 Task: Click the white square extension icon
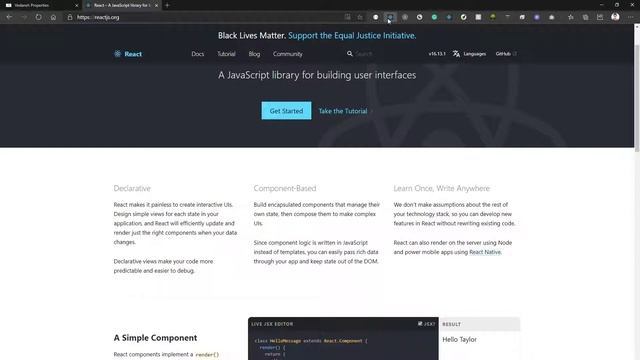point(478,17)
